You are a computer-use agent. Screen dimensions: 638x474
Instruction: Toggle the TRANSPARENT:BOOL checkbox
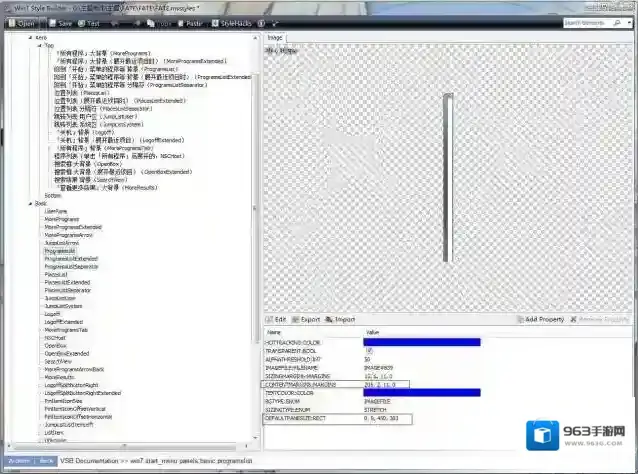(368, 351)
